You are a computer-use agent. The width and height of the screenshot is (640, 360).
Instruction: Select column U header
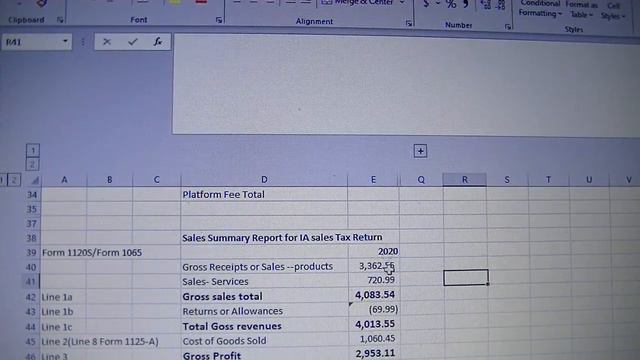click(589, 180)
